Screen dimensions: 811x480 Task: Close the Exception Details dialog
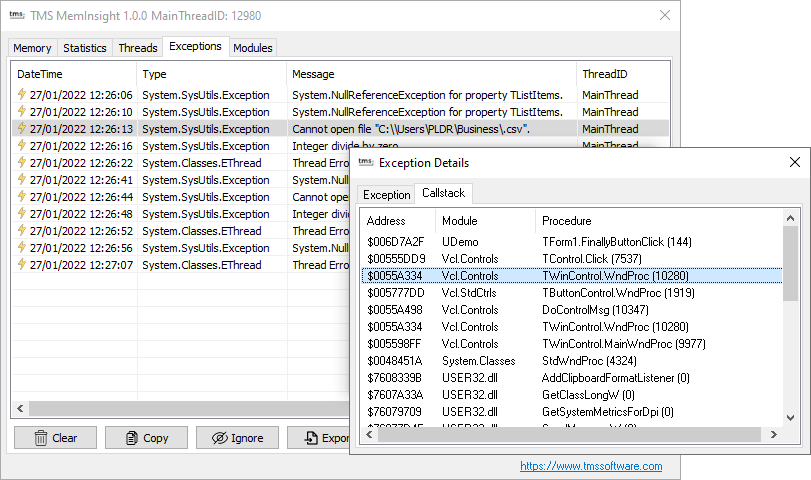[x=794, y=163]
